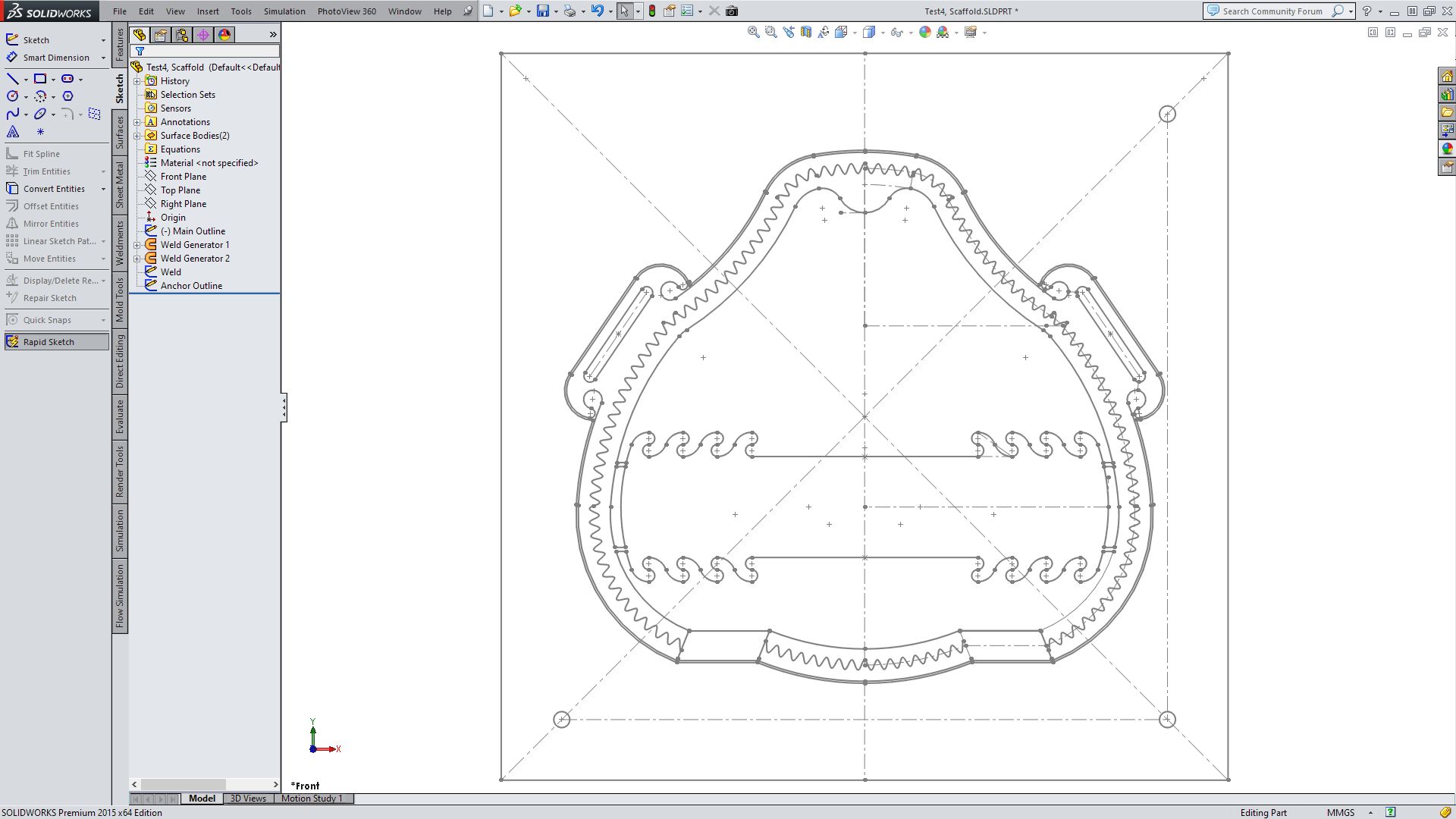Screen dimensions: 1456x819
Task: Pick the Straight Slot tool
Action: click(67, 79)
